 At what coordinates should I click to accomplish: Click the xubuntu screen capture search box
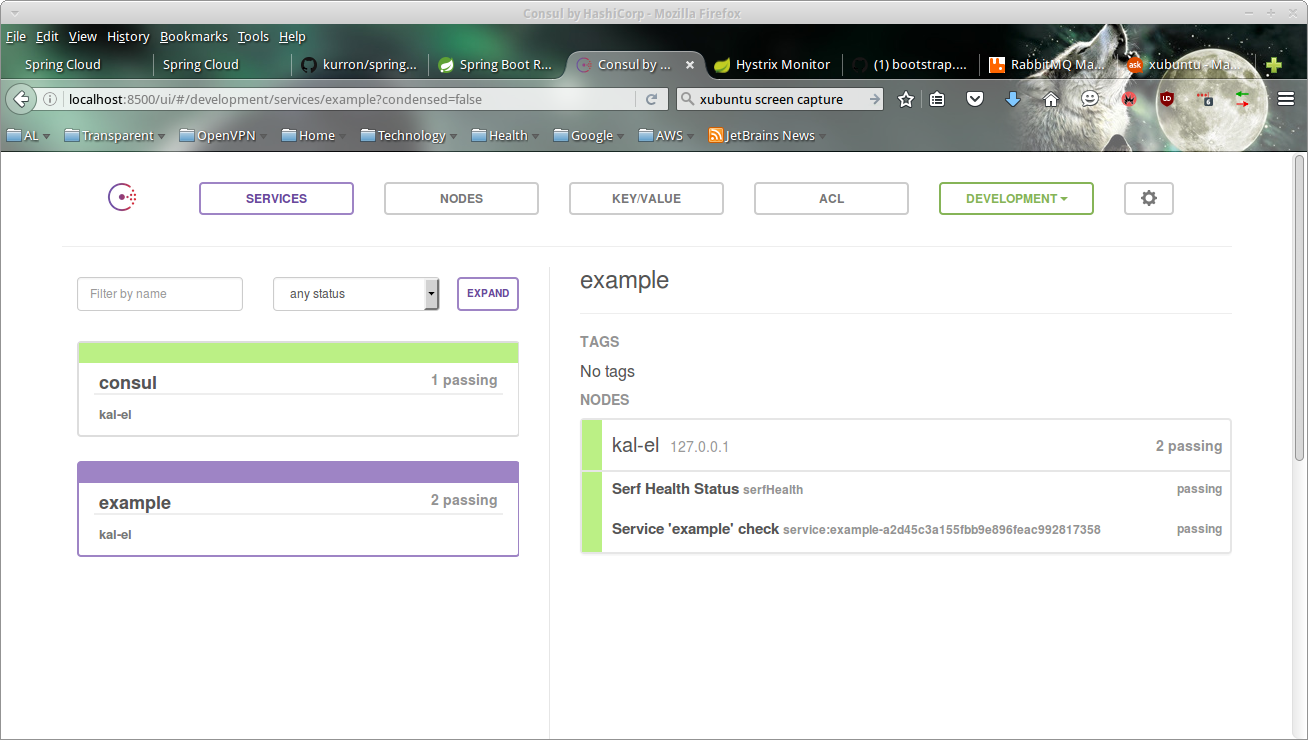(780, 99)
